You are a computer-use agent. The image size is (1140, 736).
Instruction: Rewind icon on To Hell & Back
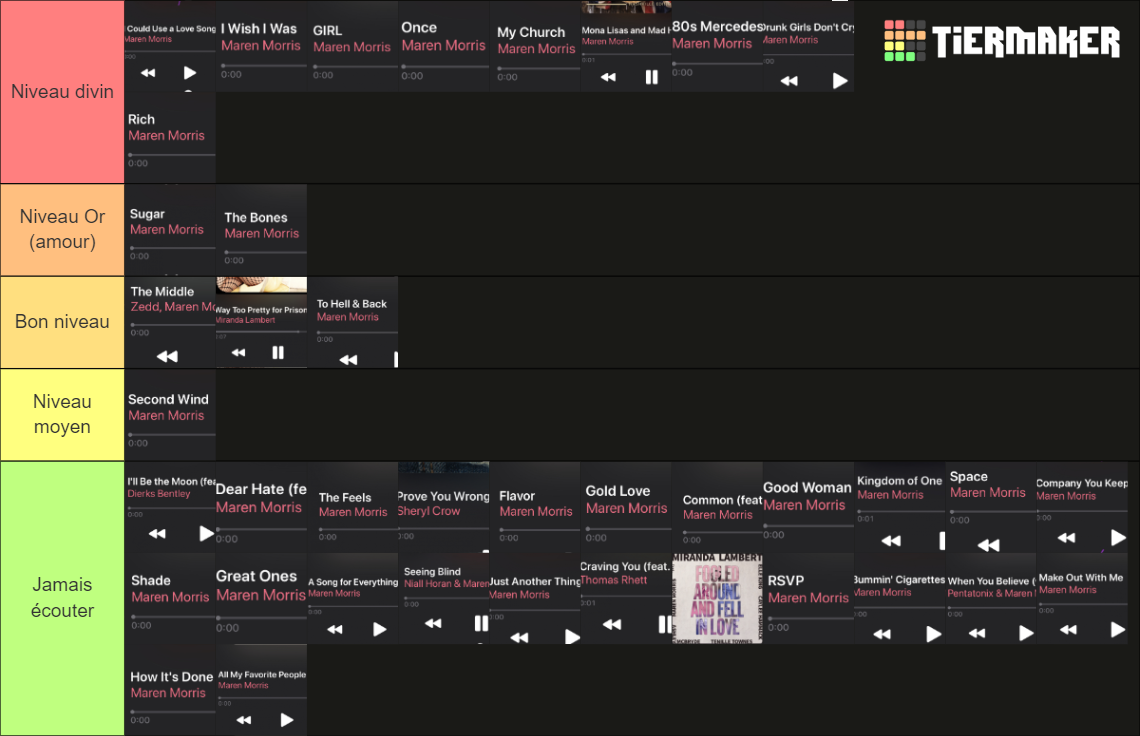coord(348,359)
